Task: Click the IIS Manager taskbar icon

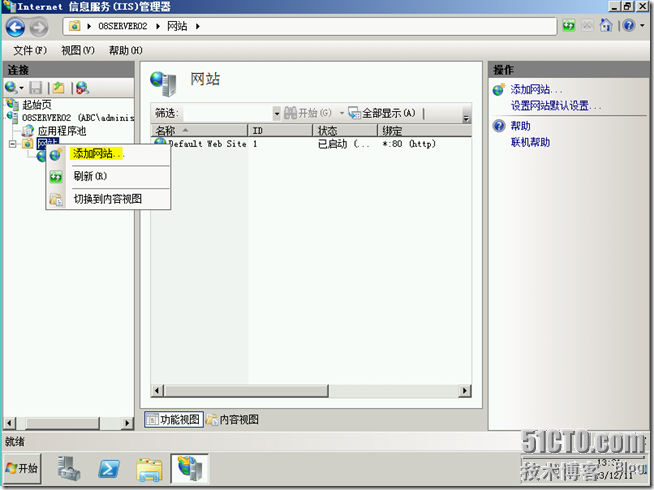Action: tap(190, 468)
